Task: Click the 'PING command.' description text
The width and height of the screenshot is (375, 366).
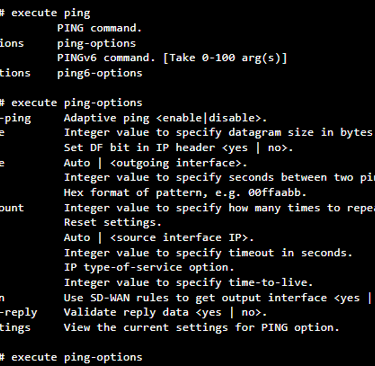Action: (x=99, y=28)
